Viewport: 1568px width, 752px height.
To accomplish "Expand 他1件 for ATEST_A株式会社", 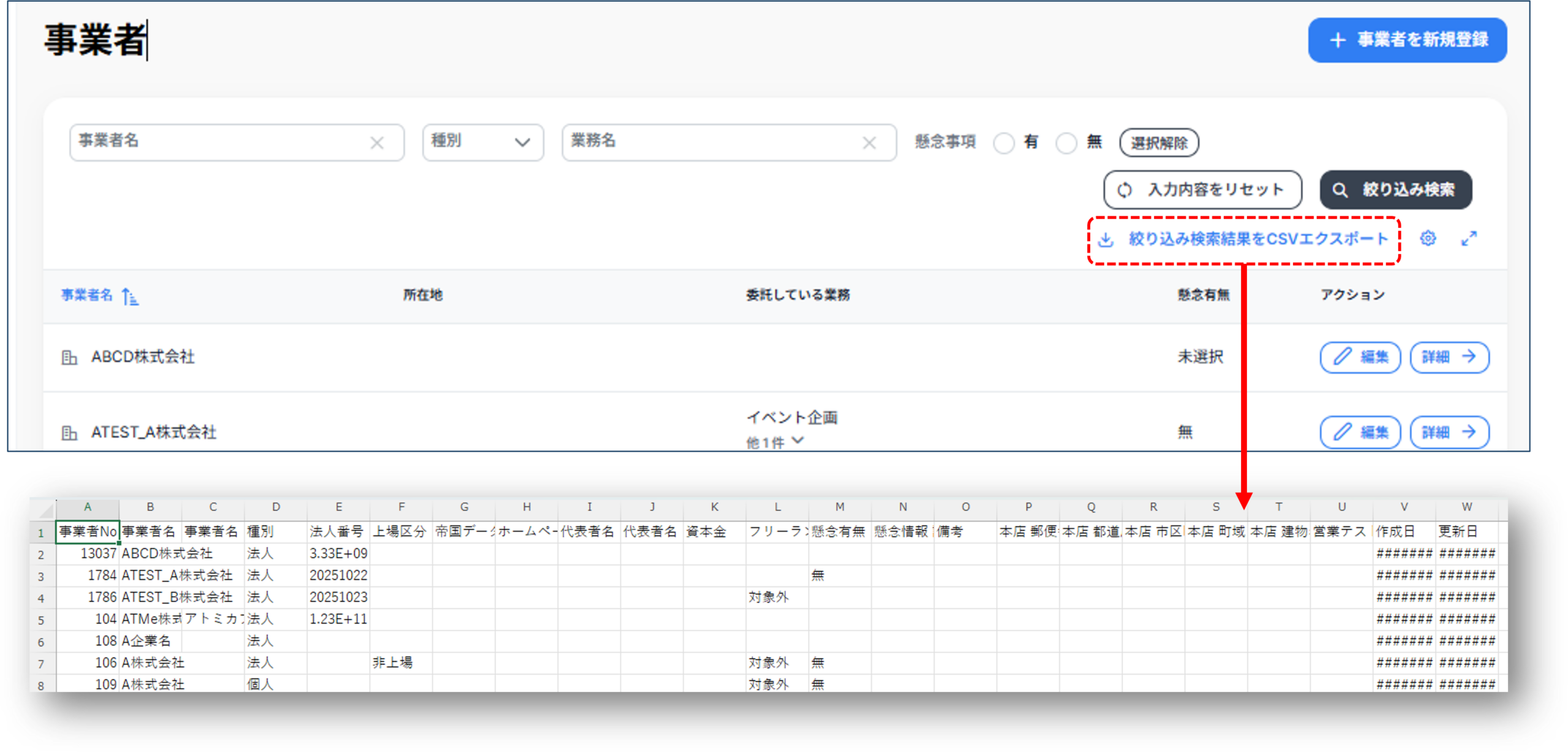I will click(774, 442).
